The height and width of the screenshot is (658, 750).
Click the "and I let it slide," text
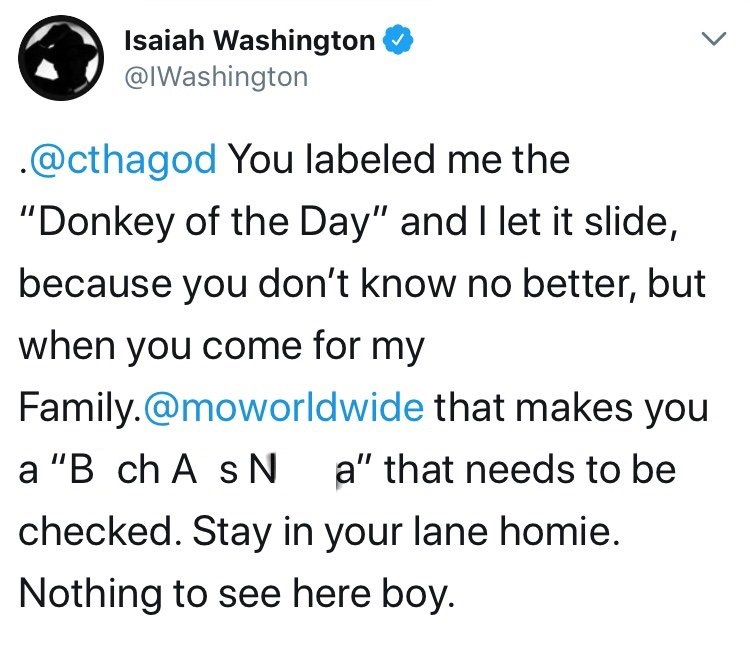tap(539, 222)
